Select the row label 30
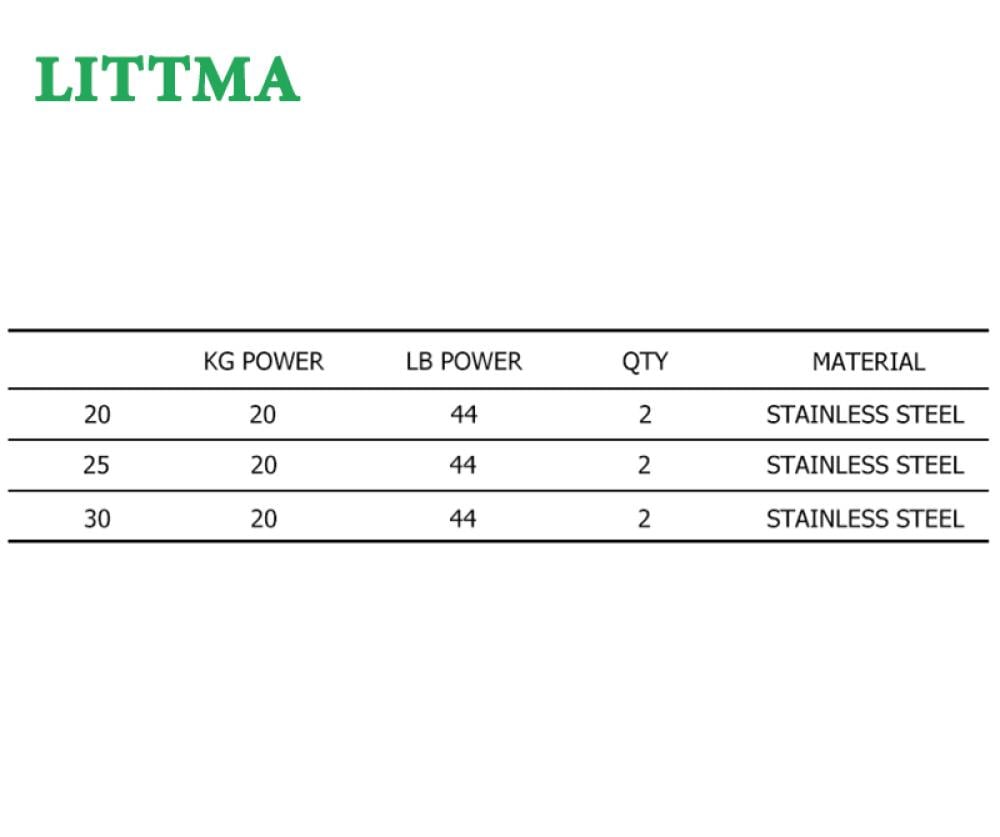1000x837 pixels. pyautogui.click(x=97, y=519)
